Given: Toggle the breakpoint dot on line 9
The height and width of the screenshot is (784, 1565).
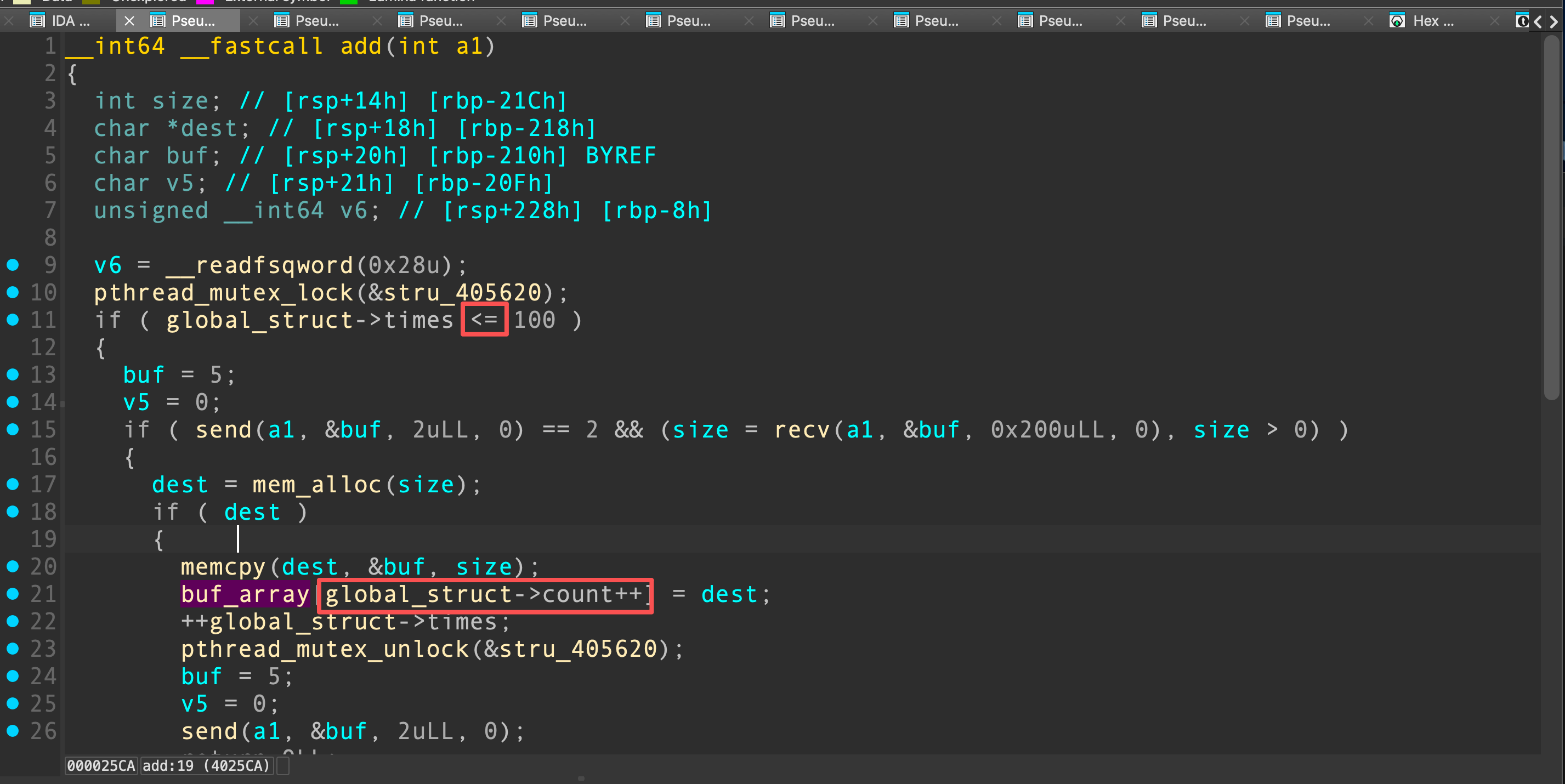Looking at the screenshot, I should tap(13, 265).
